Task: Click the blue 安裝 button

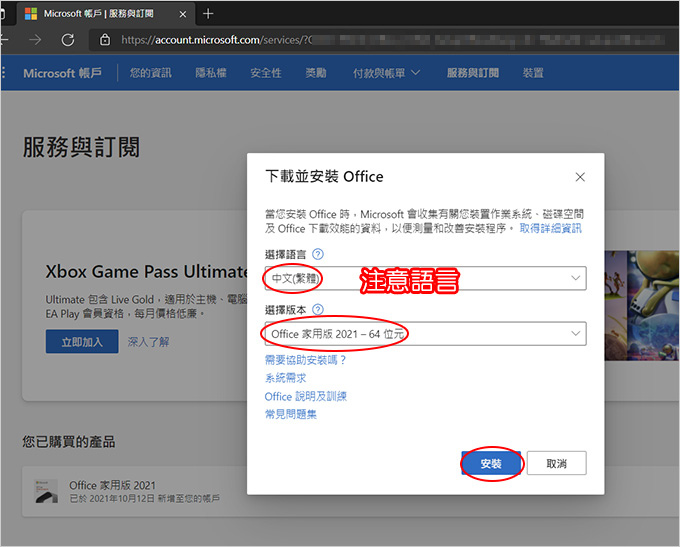Action: (491, 463)
